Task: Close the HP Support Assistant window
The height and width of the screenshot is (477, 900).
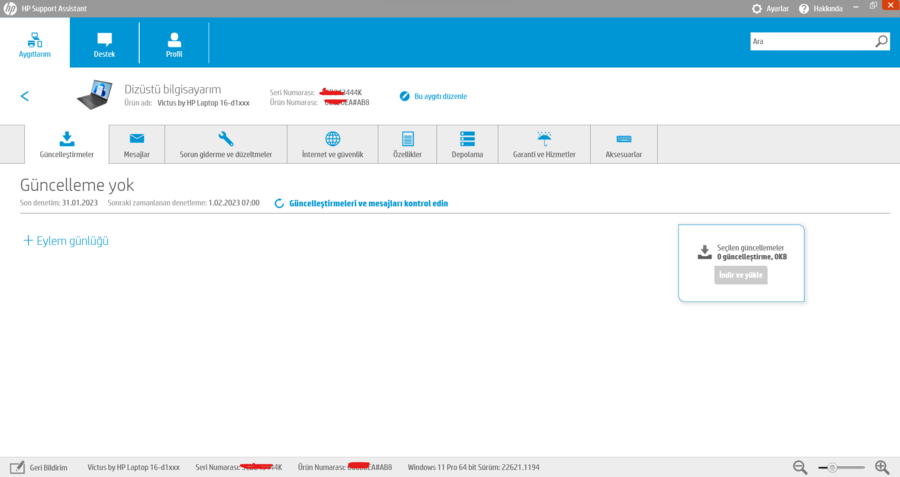Action: point(891,5)
